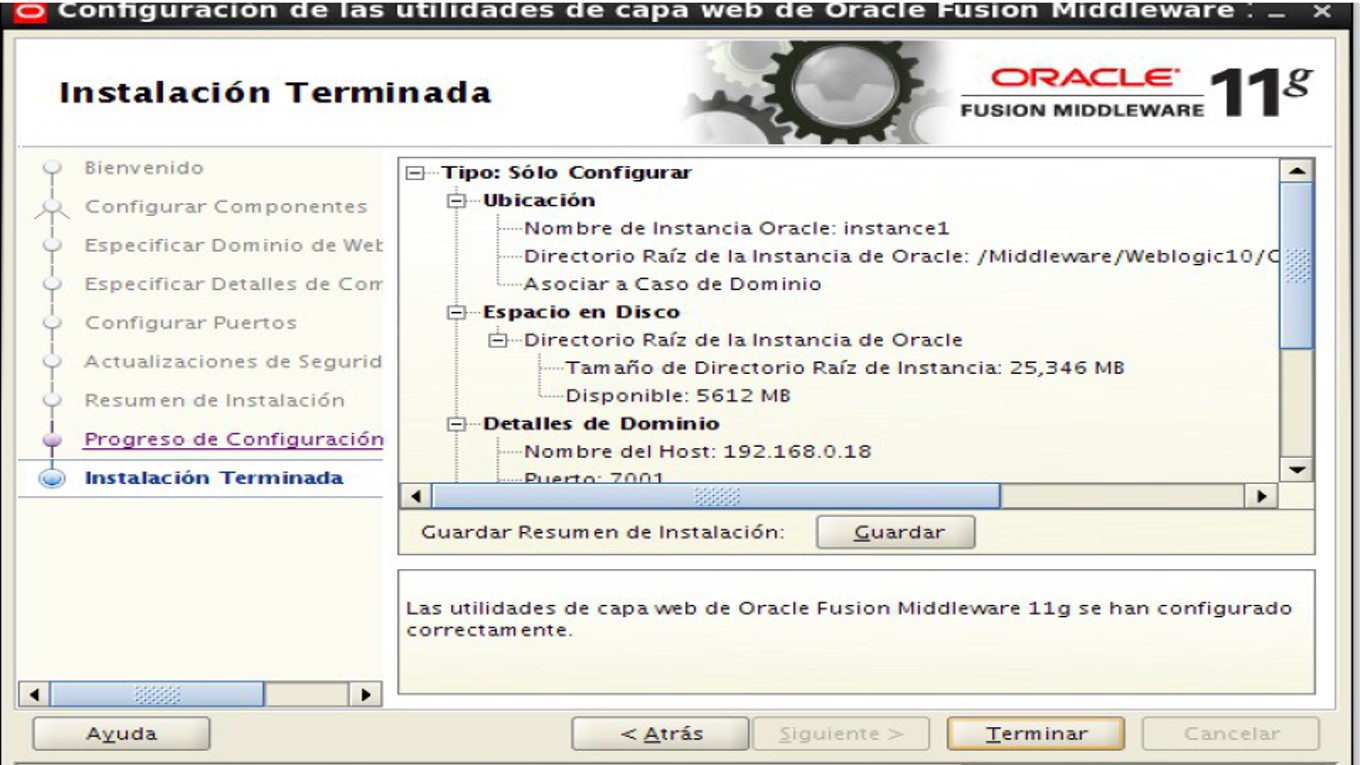Select Configurar Puertos step
The height and width of the screenshot is (765, 1360).
191,323
